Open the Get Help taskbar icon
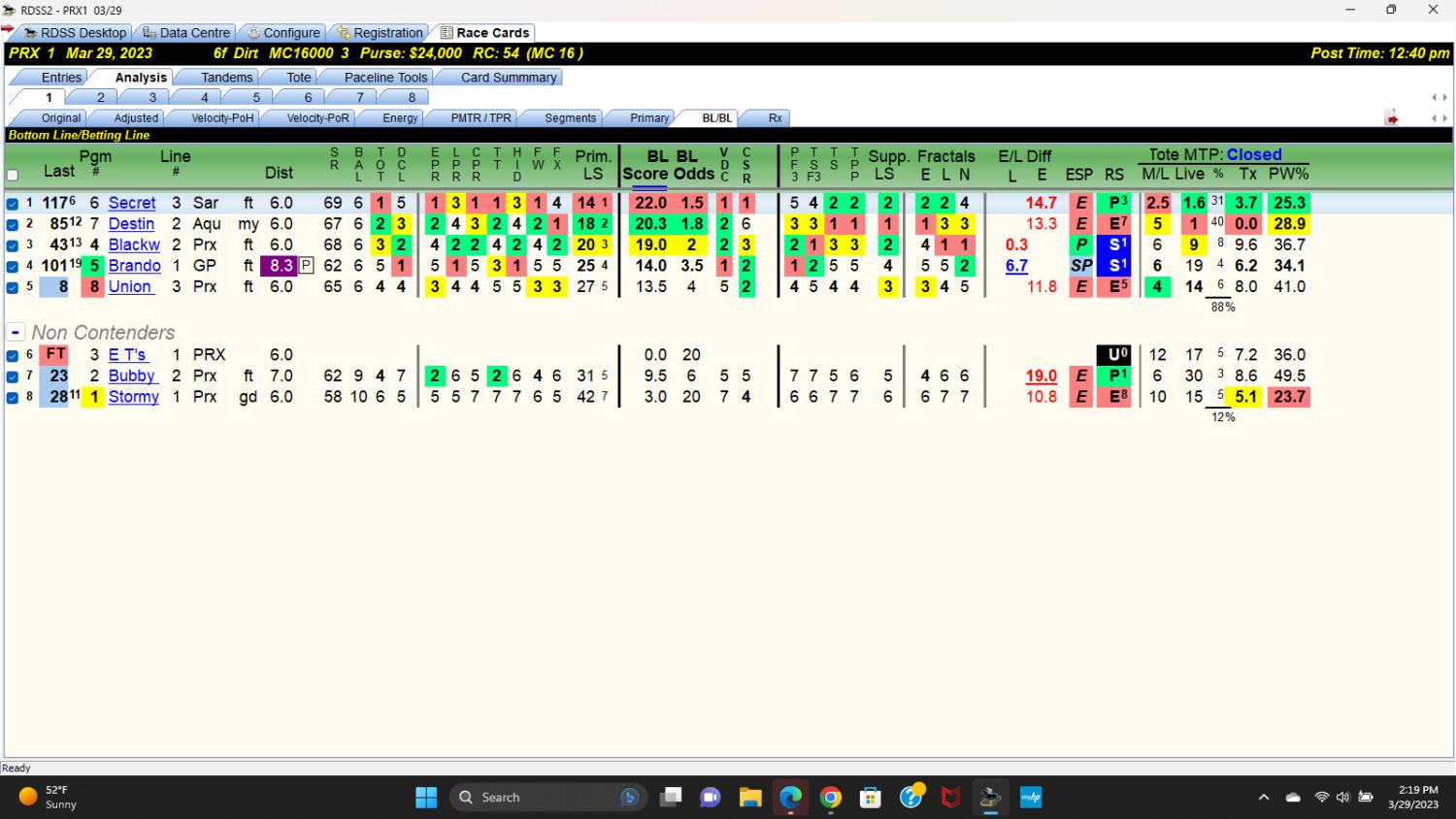The height and width of the screenshot is (819, 1456). 910,798
